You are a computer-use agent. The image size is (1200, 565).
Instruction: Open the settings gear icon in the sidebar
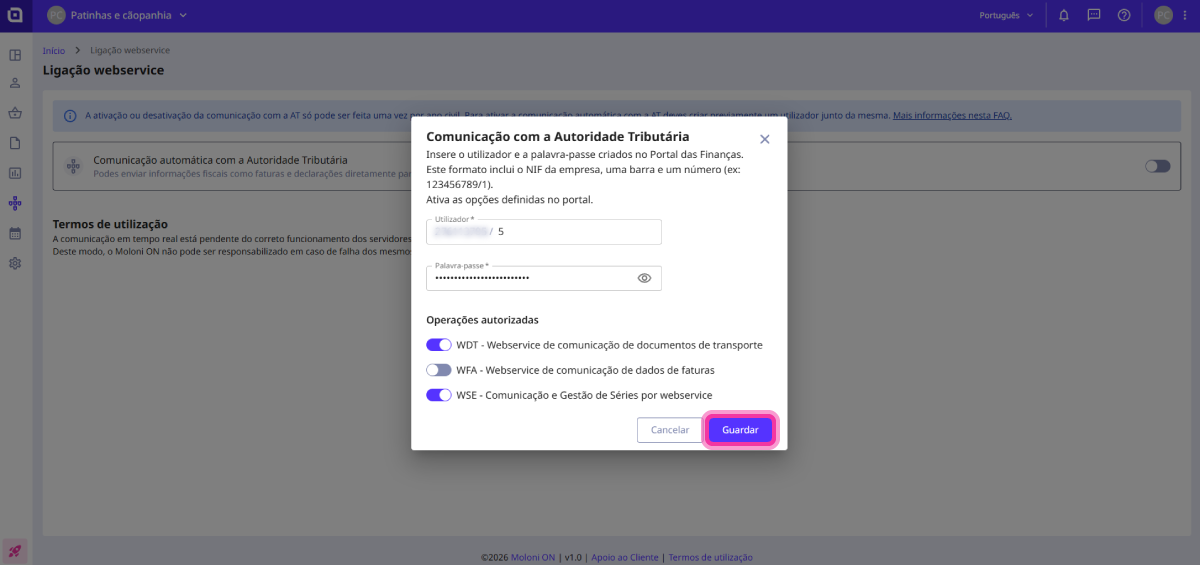(x=15, y=263)
